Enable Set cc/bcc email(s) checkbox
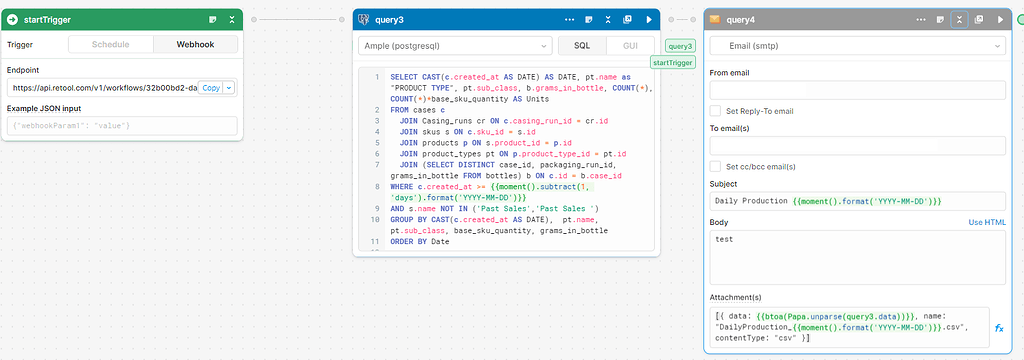 pyautogui.click(x=715, y=167)
